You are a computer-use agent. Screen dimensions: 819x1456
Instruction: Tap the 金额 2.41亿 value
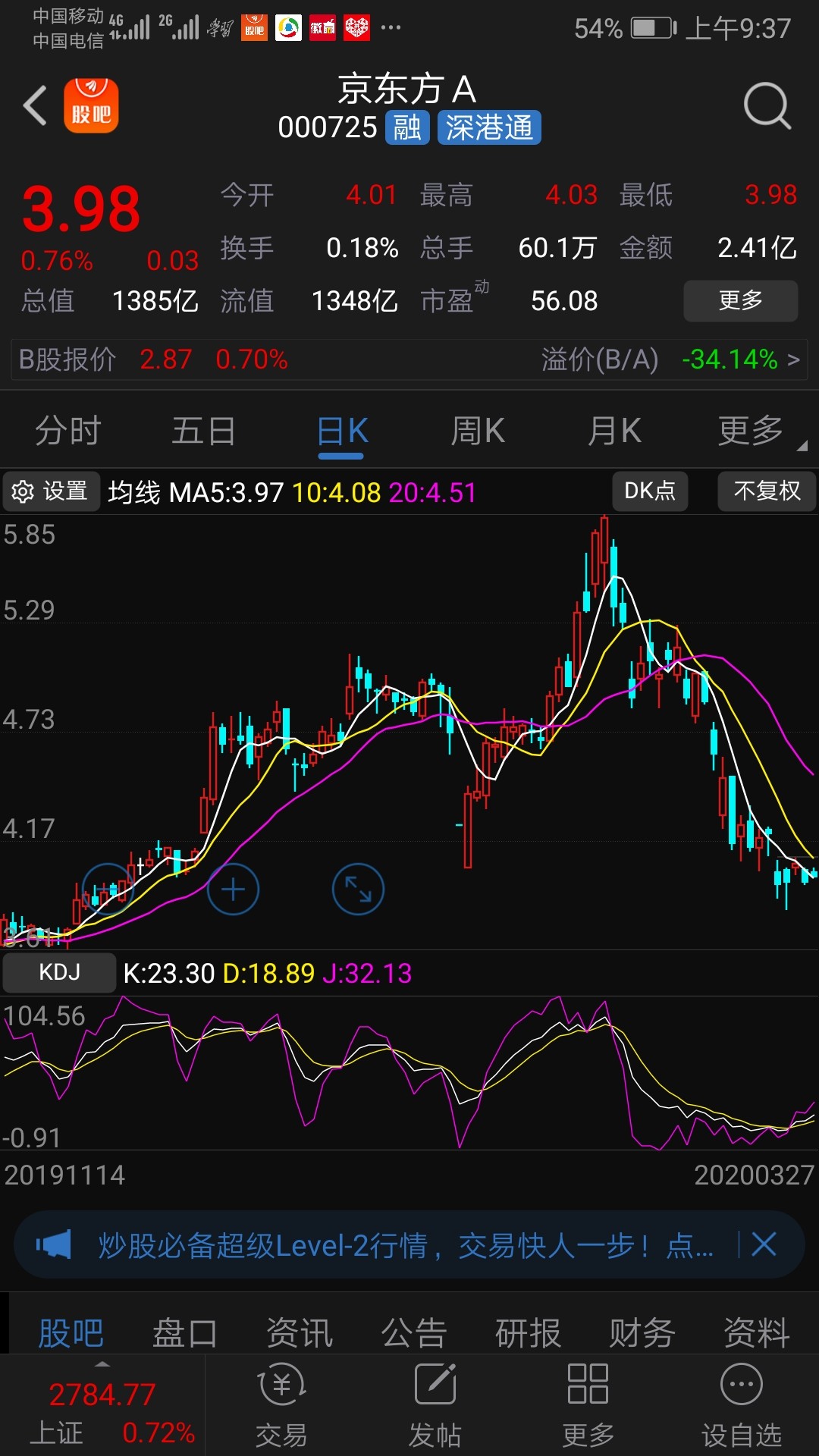[x=758, y=248]
